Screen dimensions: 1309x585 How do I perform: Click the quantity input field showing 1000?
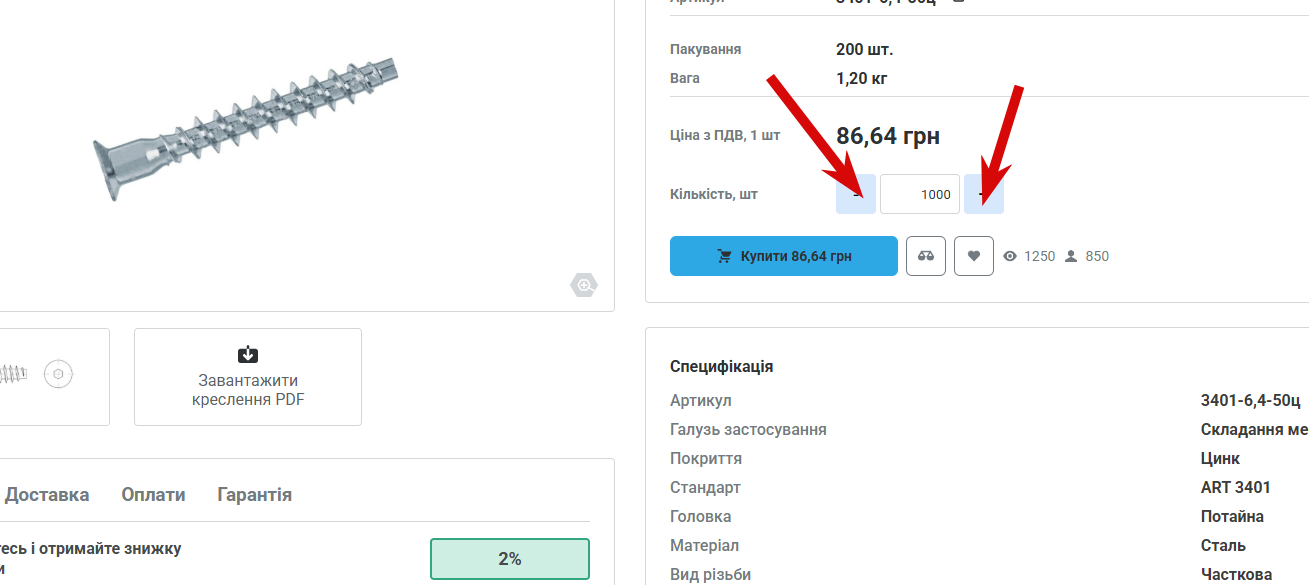(920, 194)
